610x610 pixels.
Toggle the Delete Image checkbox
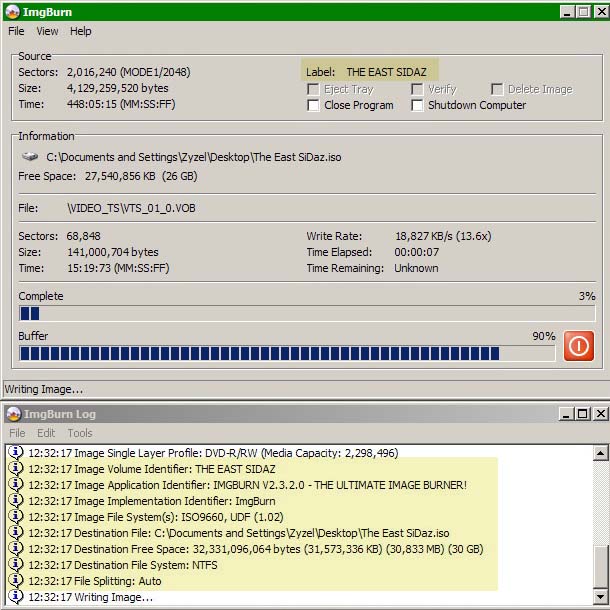(x=497, y=89)
